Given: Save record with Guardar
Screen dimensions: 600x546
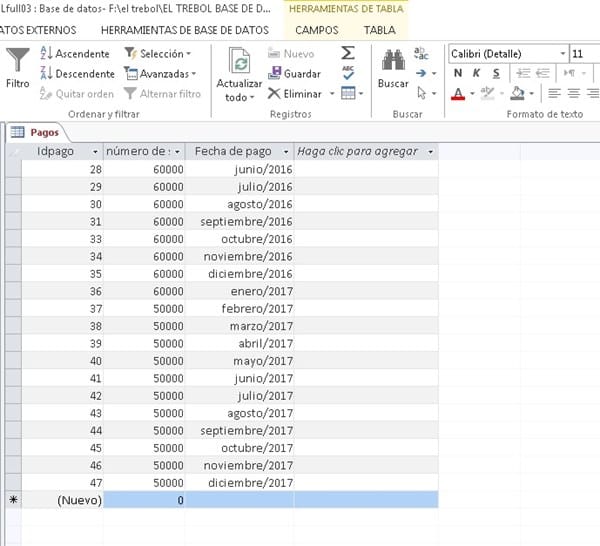Looking at the screenshot, I should point(294,73).
